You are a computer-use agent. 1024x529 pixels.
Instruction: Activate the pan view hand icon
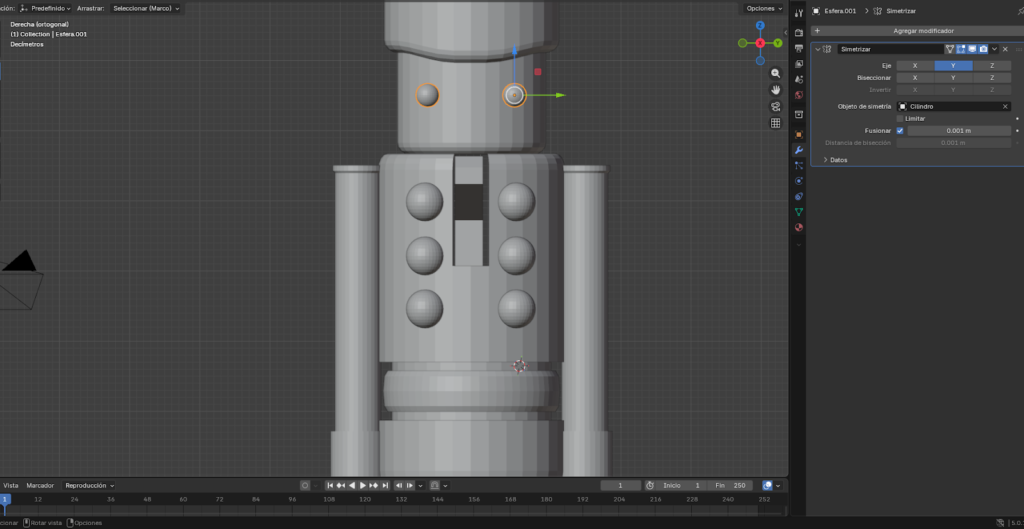click(x=775, y=90)
